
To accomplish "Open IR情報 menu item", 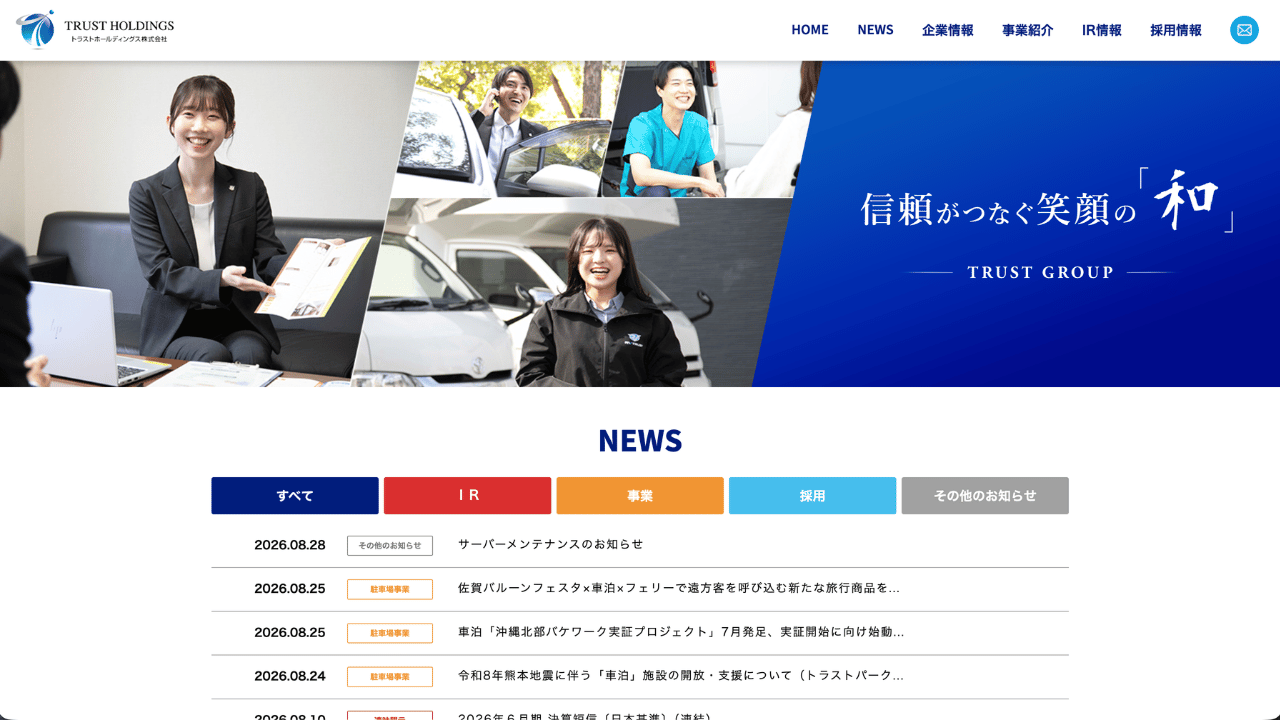I will (1102, 30).
